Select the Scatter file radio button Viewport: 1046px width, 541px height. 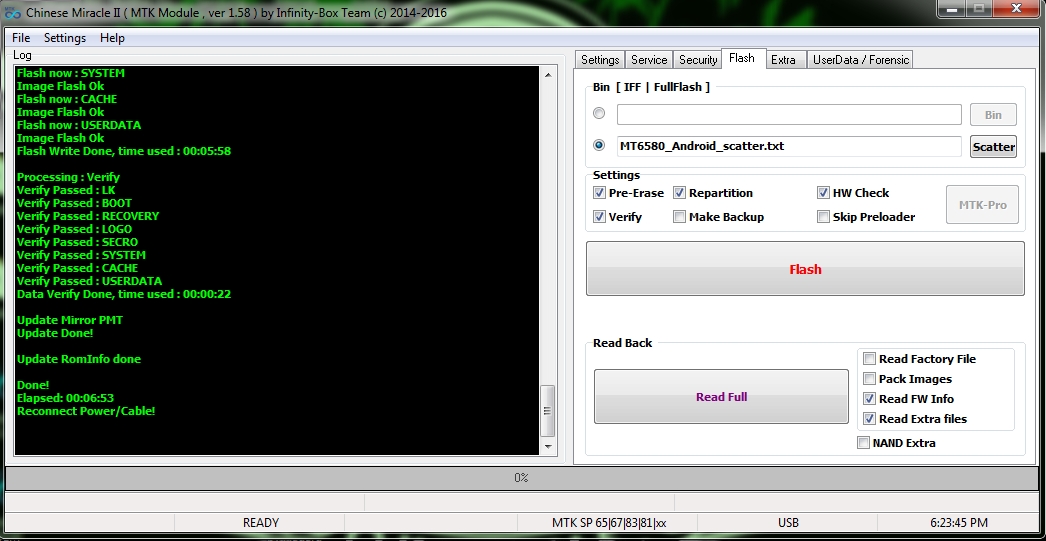599,145
